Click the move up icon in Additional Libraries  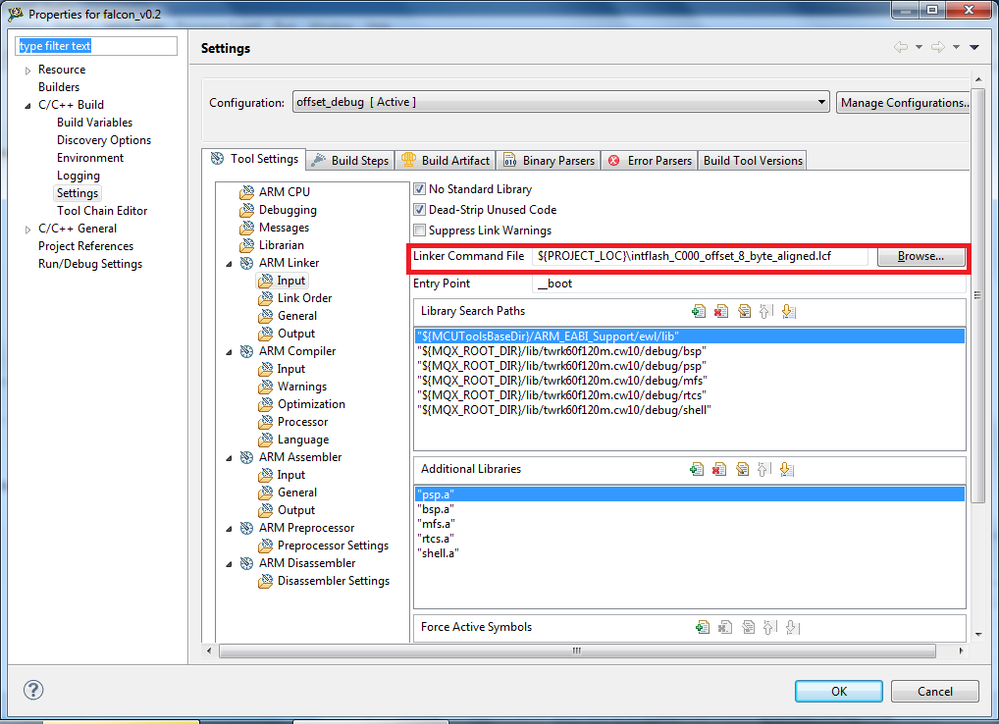[x=764, y=469]
